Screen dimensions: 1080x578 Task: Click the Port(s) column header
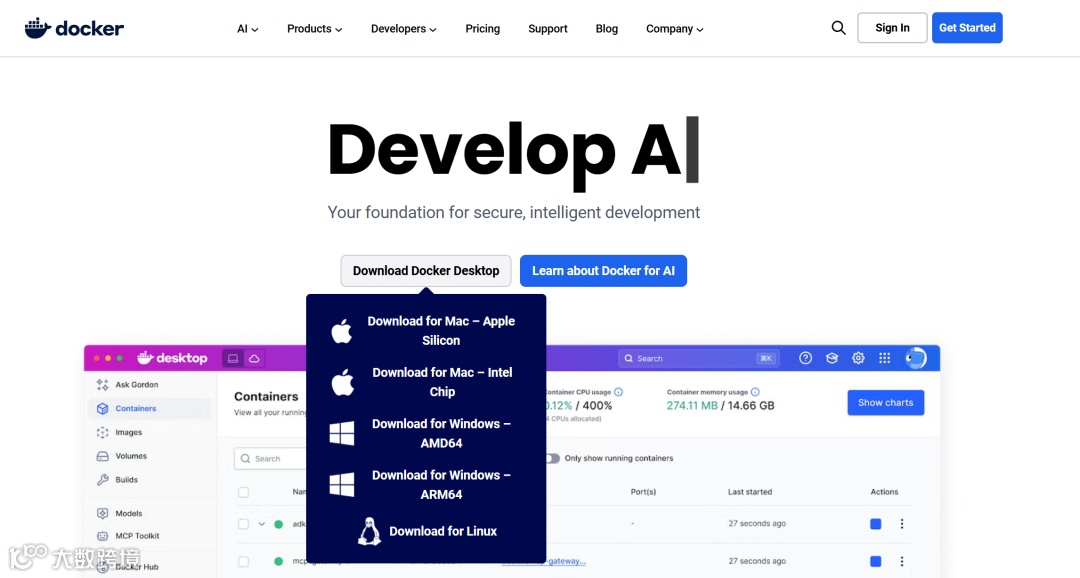point(643,492)
